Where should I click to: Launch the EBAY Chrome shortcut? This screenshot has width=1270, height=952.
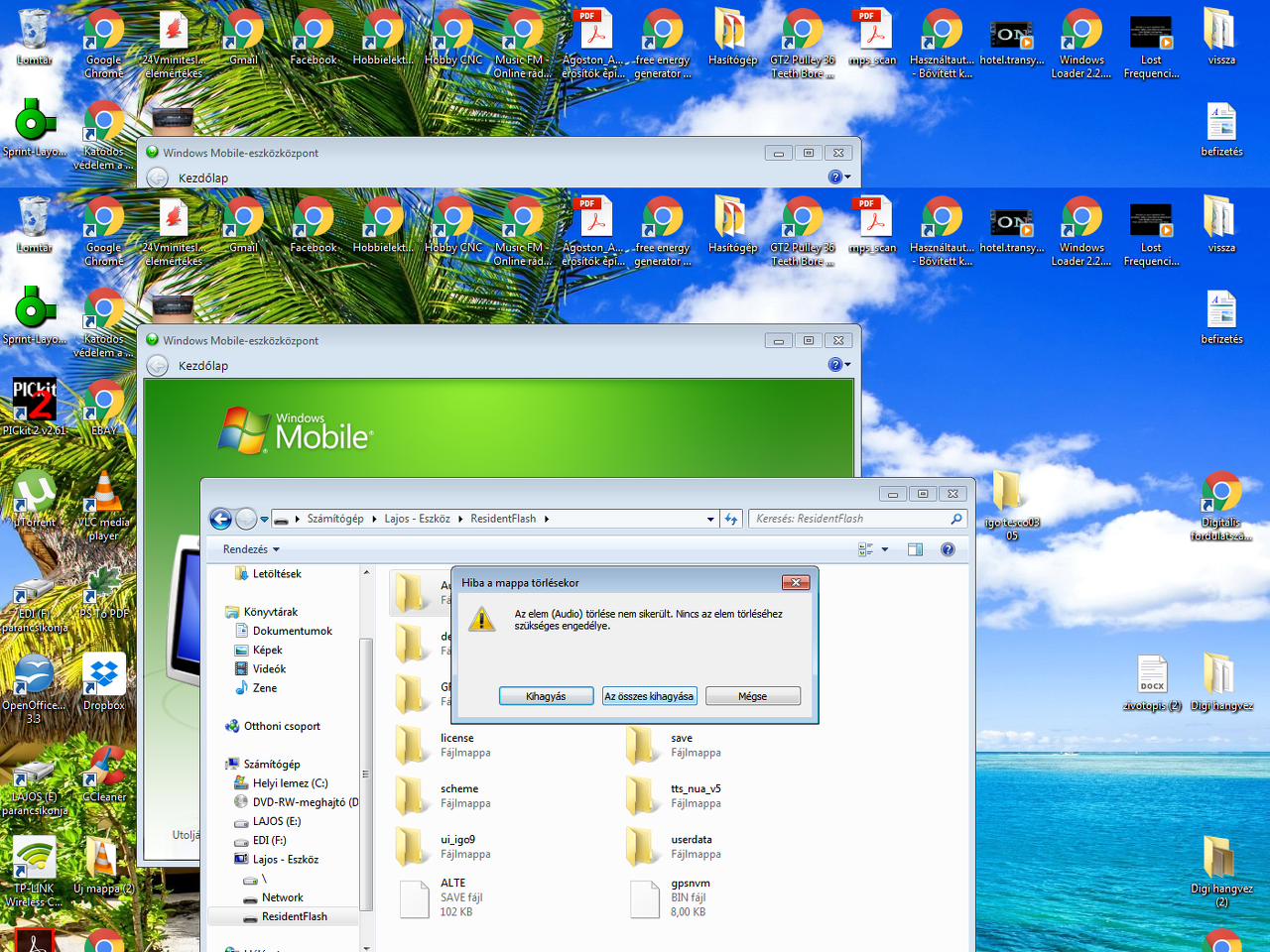point(103,407)
